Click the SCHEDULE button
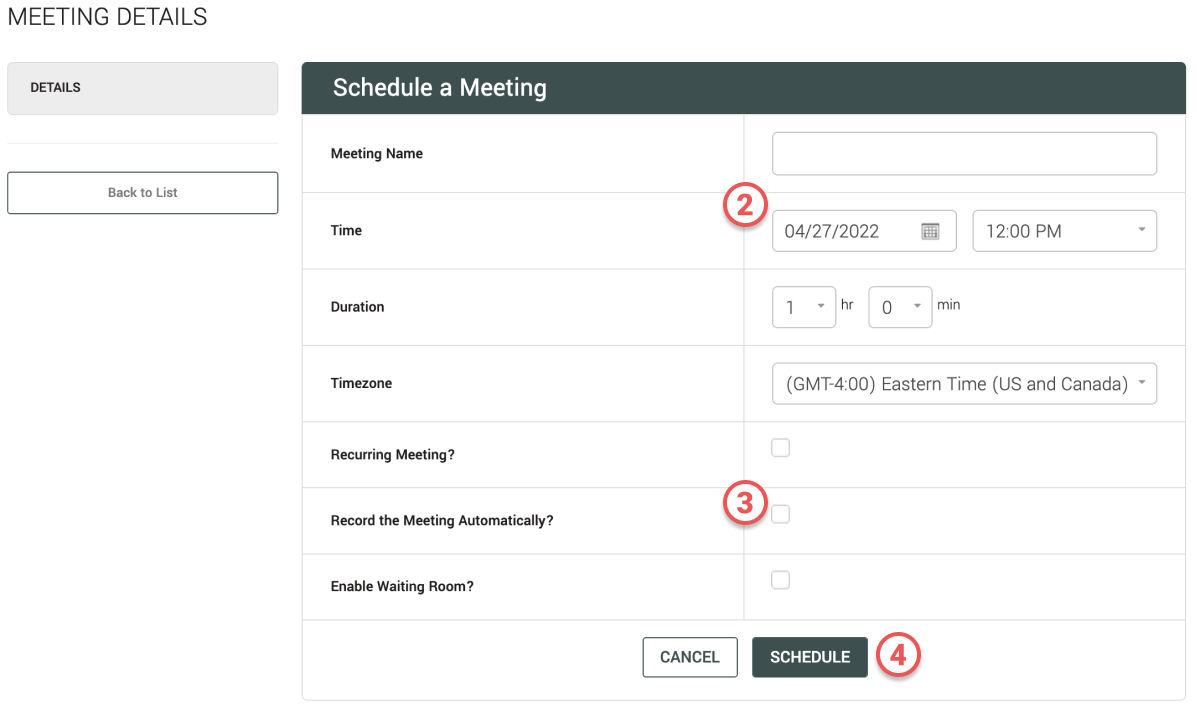 [810, 657]
